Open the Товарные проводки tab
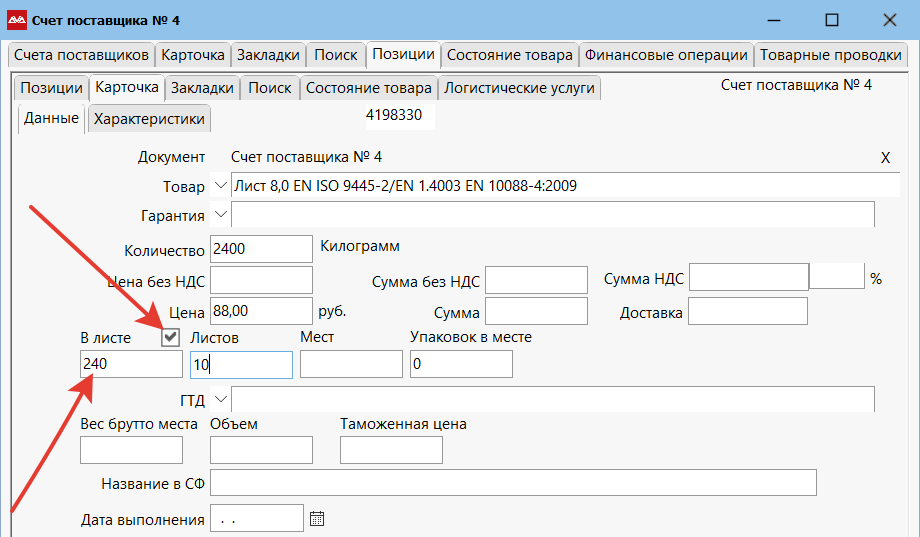 (x=830, y=55)
